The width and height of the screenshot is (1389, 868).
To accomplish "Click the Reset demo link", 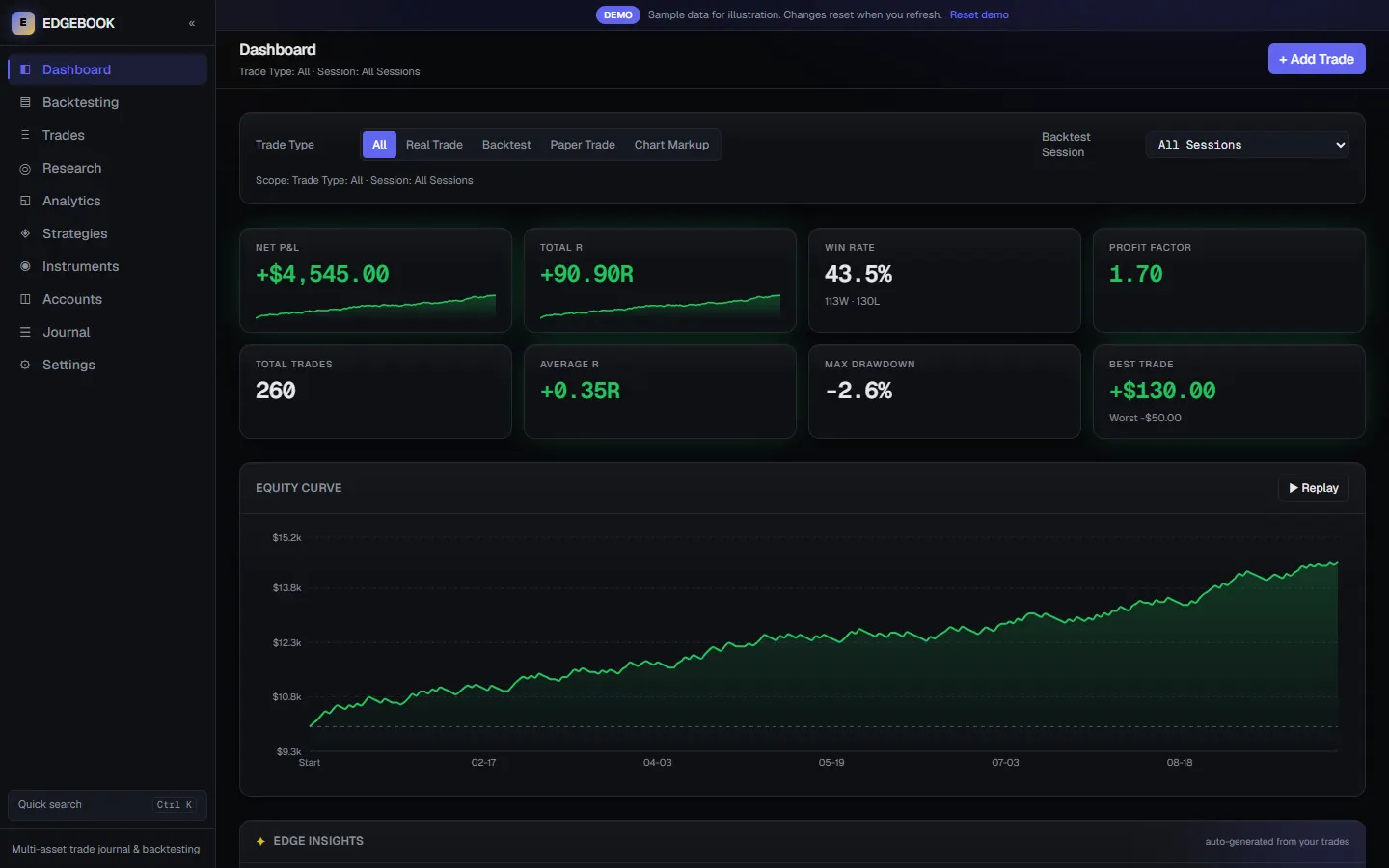I will point(979,14).
